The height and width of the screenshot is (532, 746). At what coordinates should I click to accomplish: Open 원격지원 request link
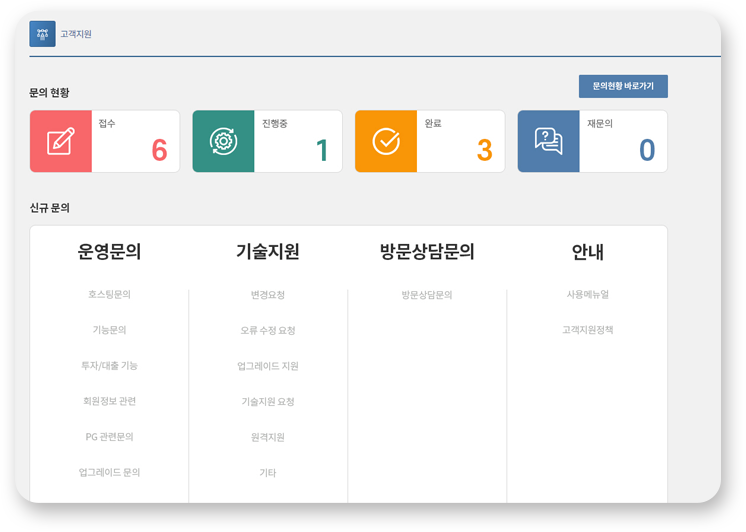point(268,437)
